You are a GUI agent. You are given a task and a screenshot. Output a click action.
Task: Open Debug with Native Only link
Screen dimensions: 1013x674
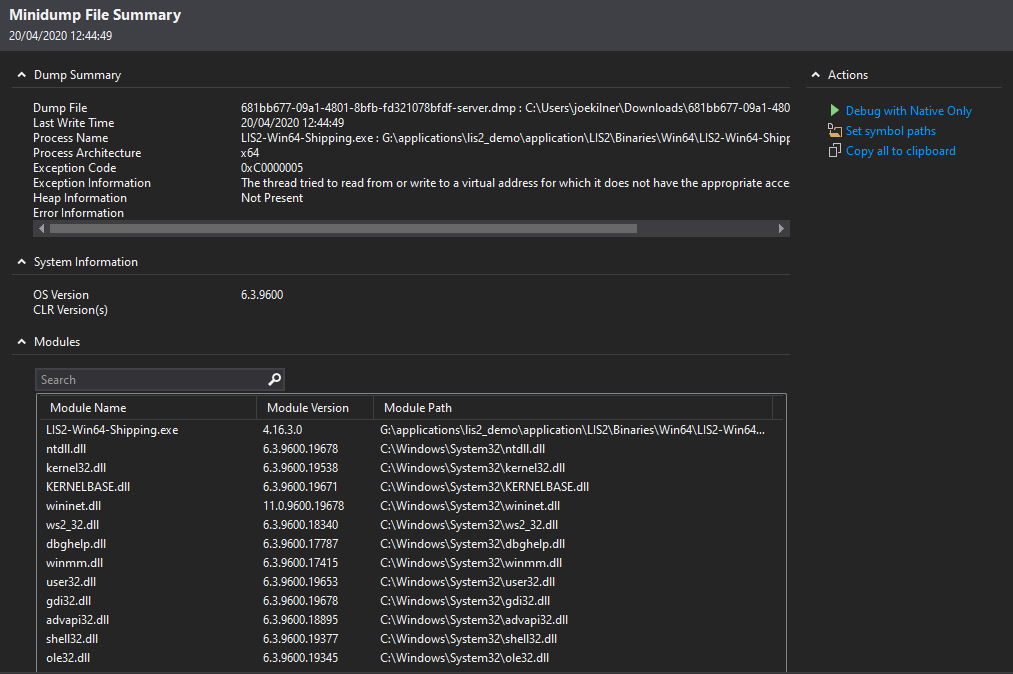coord(908,111)
